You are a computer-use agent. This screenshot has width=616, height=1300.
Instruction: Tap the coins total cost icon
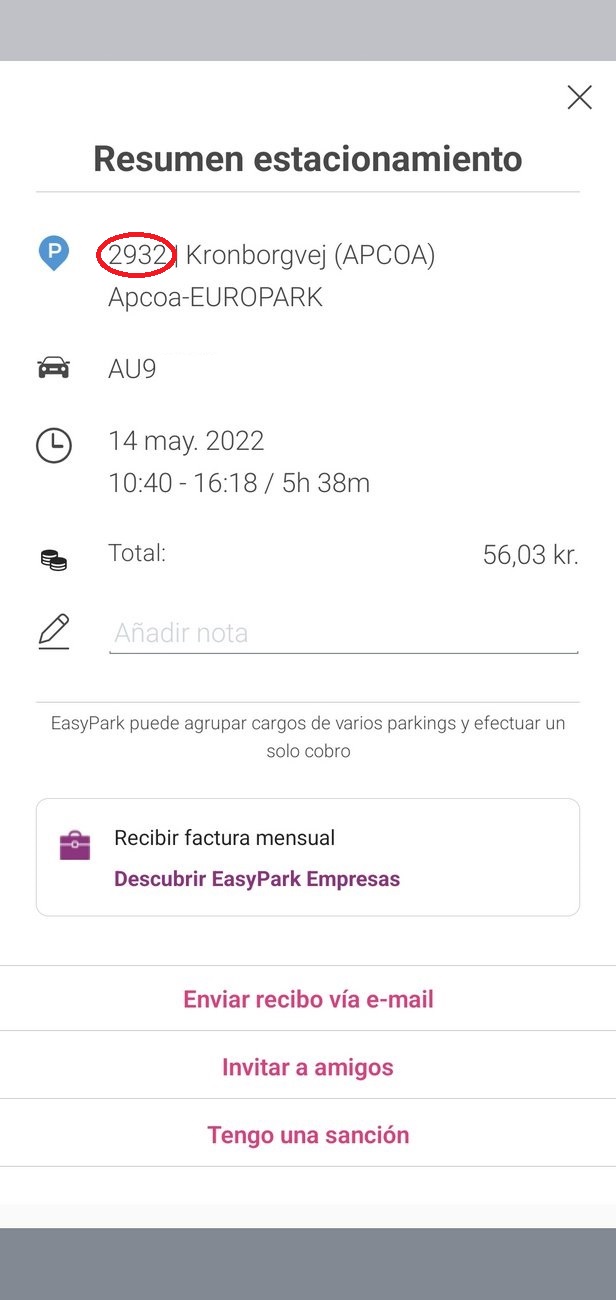54,560
